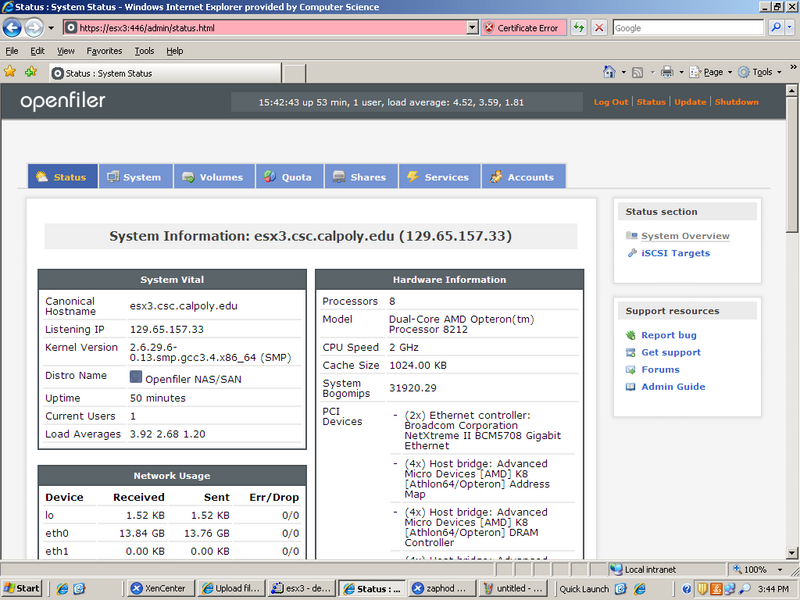Switch to the untitled taskbar window

click(513, 588)
